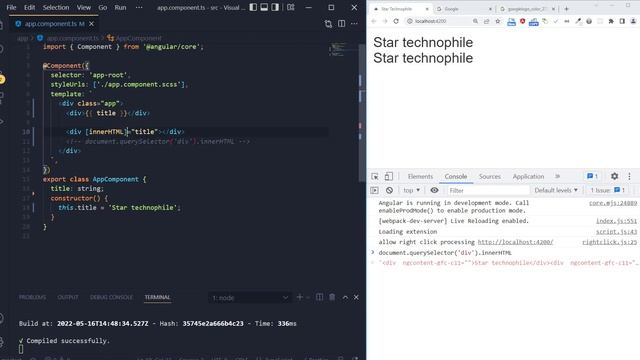
Task: Go forward in the browser
Action: pyautogui.click(x=384, y=21)
